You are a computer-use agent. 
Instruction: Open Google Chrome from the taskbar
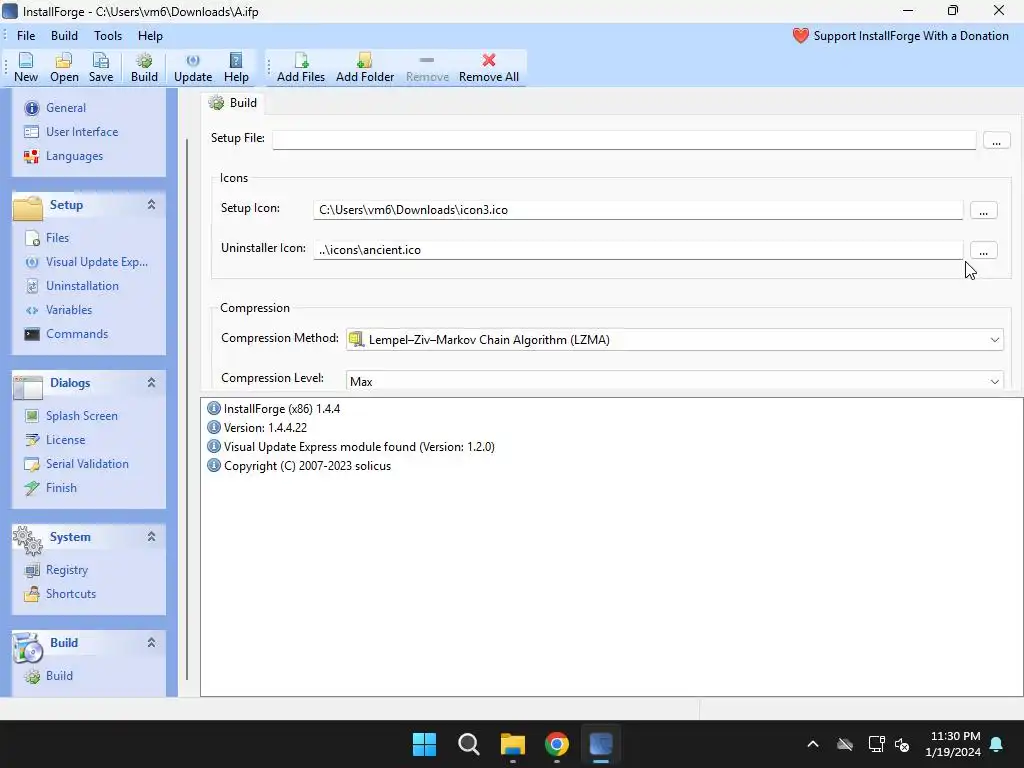click(x=556, y=744)
